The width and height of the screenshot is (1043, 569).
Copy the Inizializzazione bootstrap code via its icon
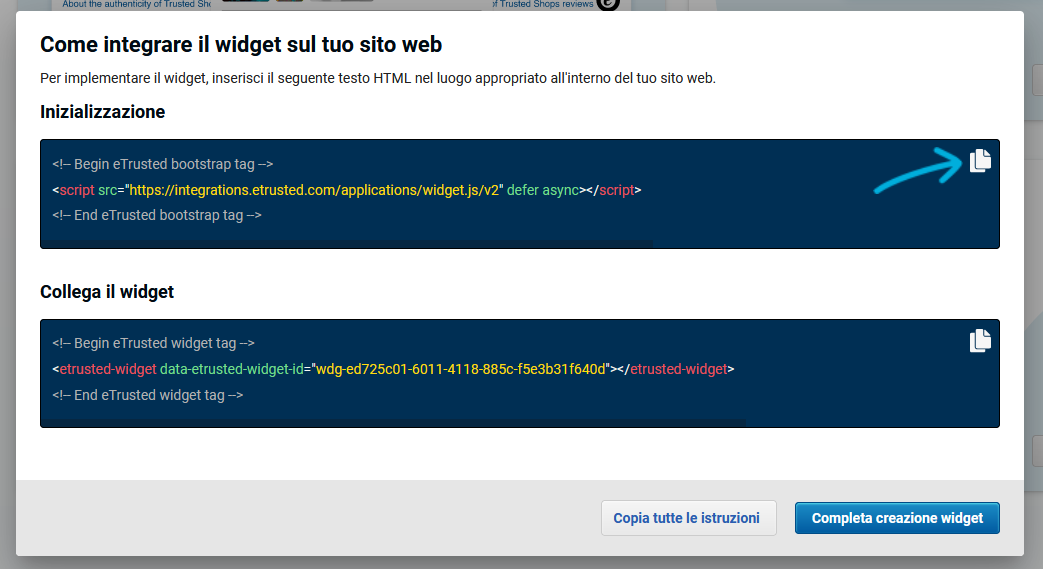coord(980,161)
